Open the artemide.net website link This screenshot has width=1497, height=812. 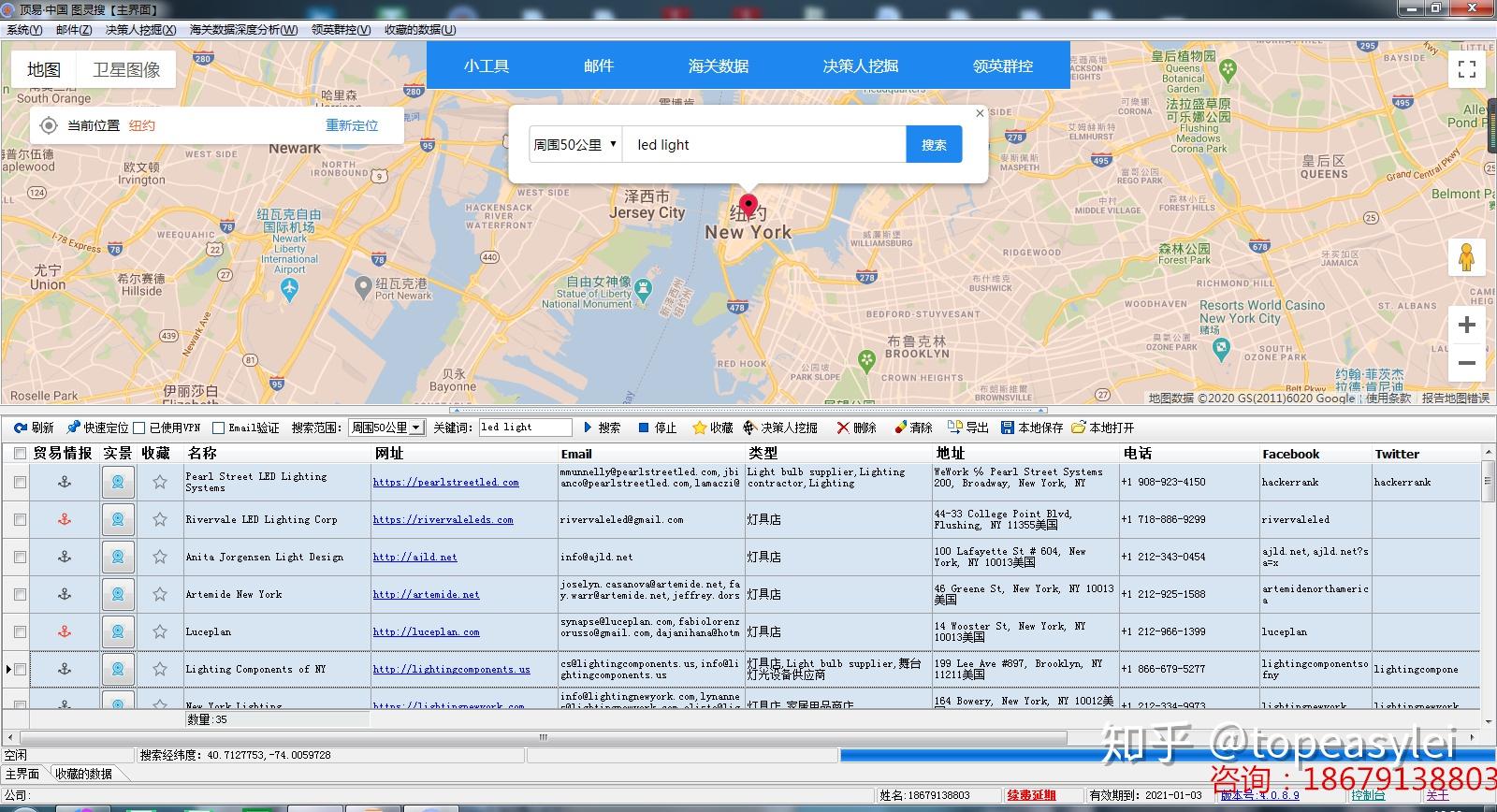426,594
